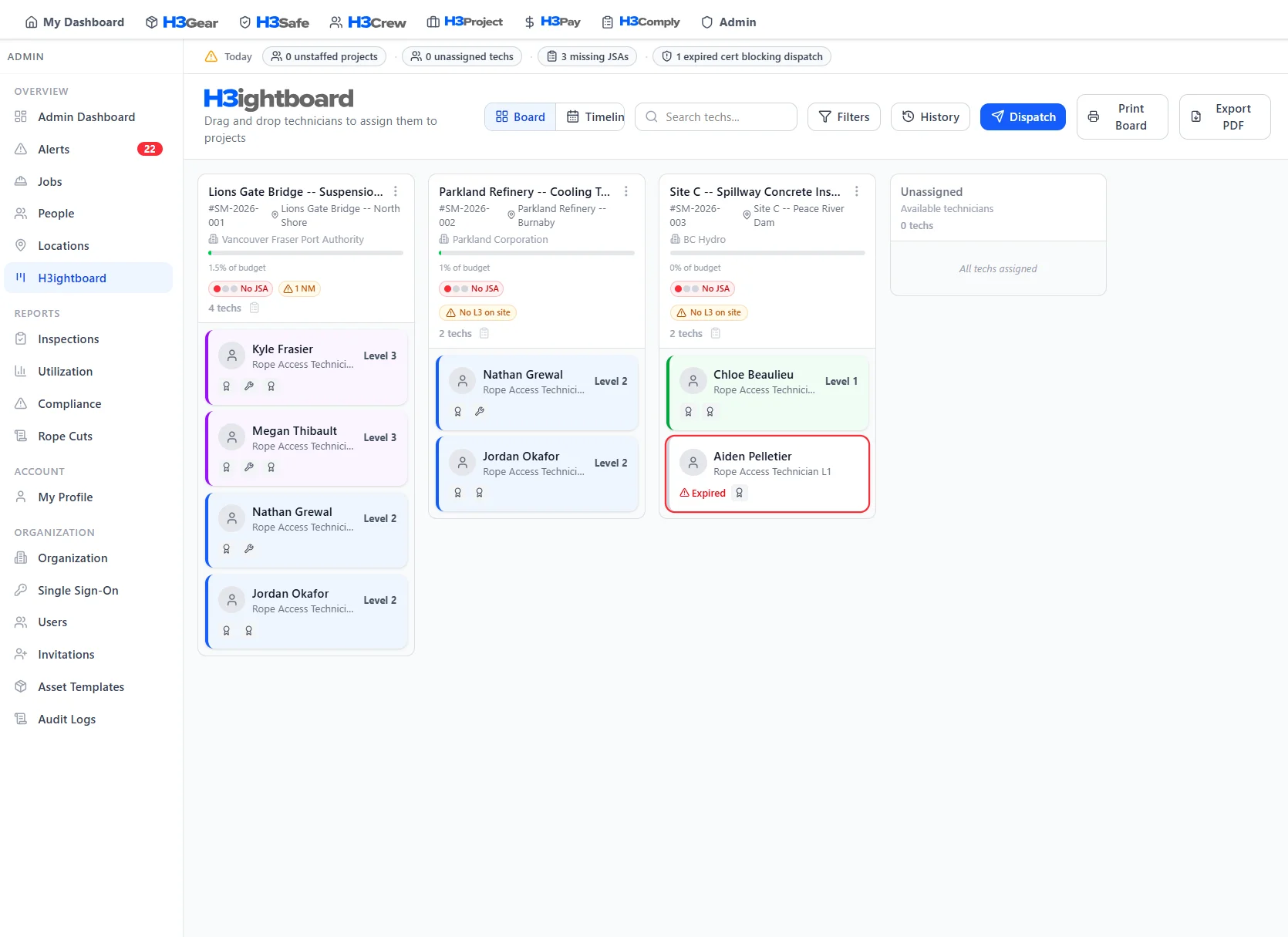Screen dimensions: 1288x937
Task: Click the wrench icon on Kyle Frasier's card
Action: (x=249, y=386)
